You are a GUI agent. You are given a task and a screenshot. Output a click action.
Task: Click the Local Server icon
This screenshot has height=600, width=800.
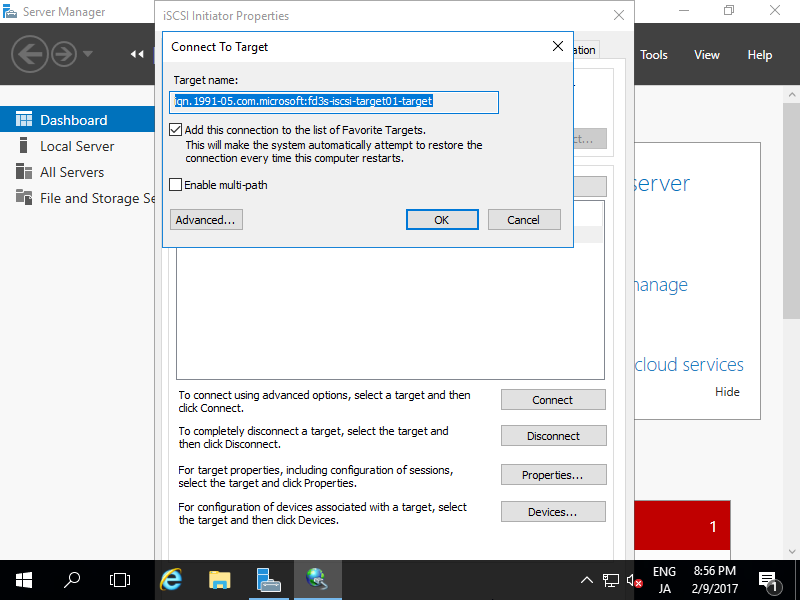point(23,145)
